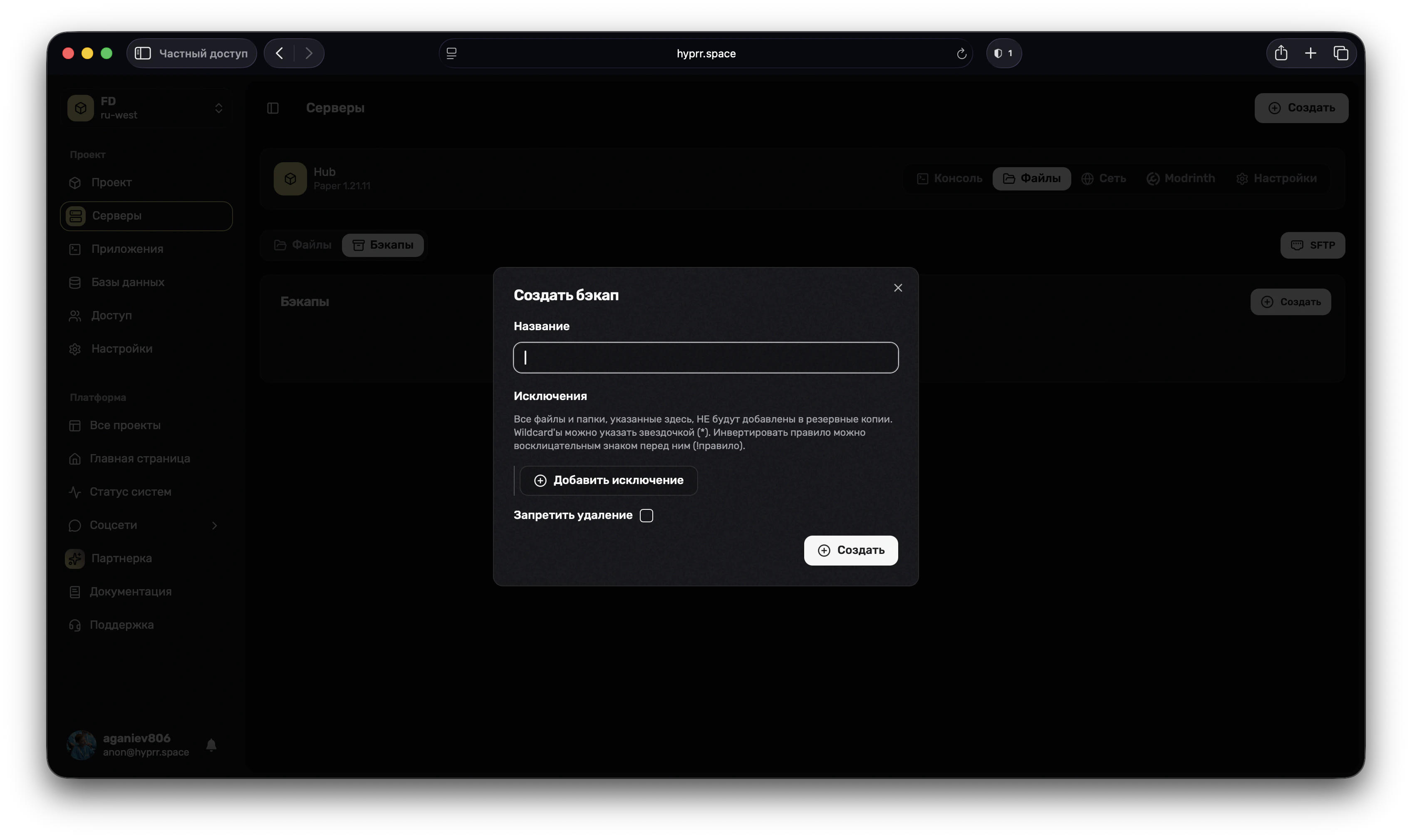Image resolution: width=1412 pixels, height=840 pixels.
Task: Switch to Файлы sub-tab
Action: pos(302,245)
